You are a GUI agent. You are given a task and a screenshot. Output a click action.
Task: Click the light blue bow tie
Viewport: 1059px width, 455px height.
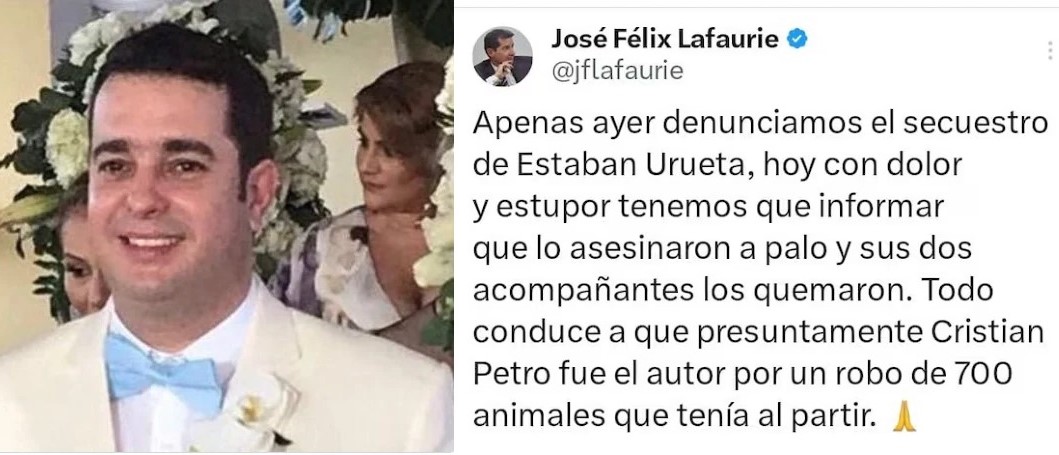[x=164, y=369]
